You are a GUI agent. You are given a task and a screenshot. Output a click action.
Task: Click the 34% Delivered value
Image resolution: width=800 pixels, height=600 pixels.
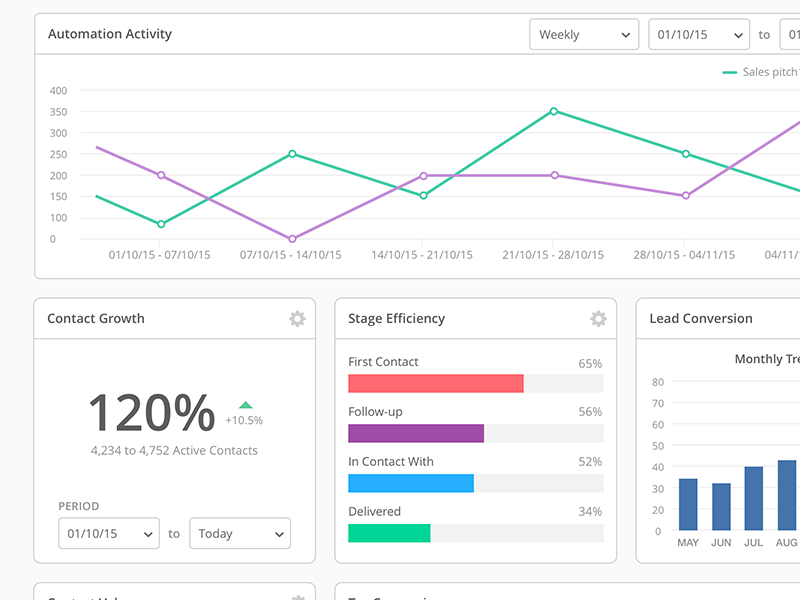(x=590, y=511)
